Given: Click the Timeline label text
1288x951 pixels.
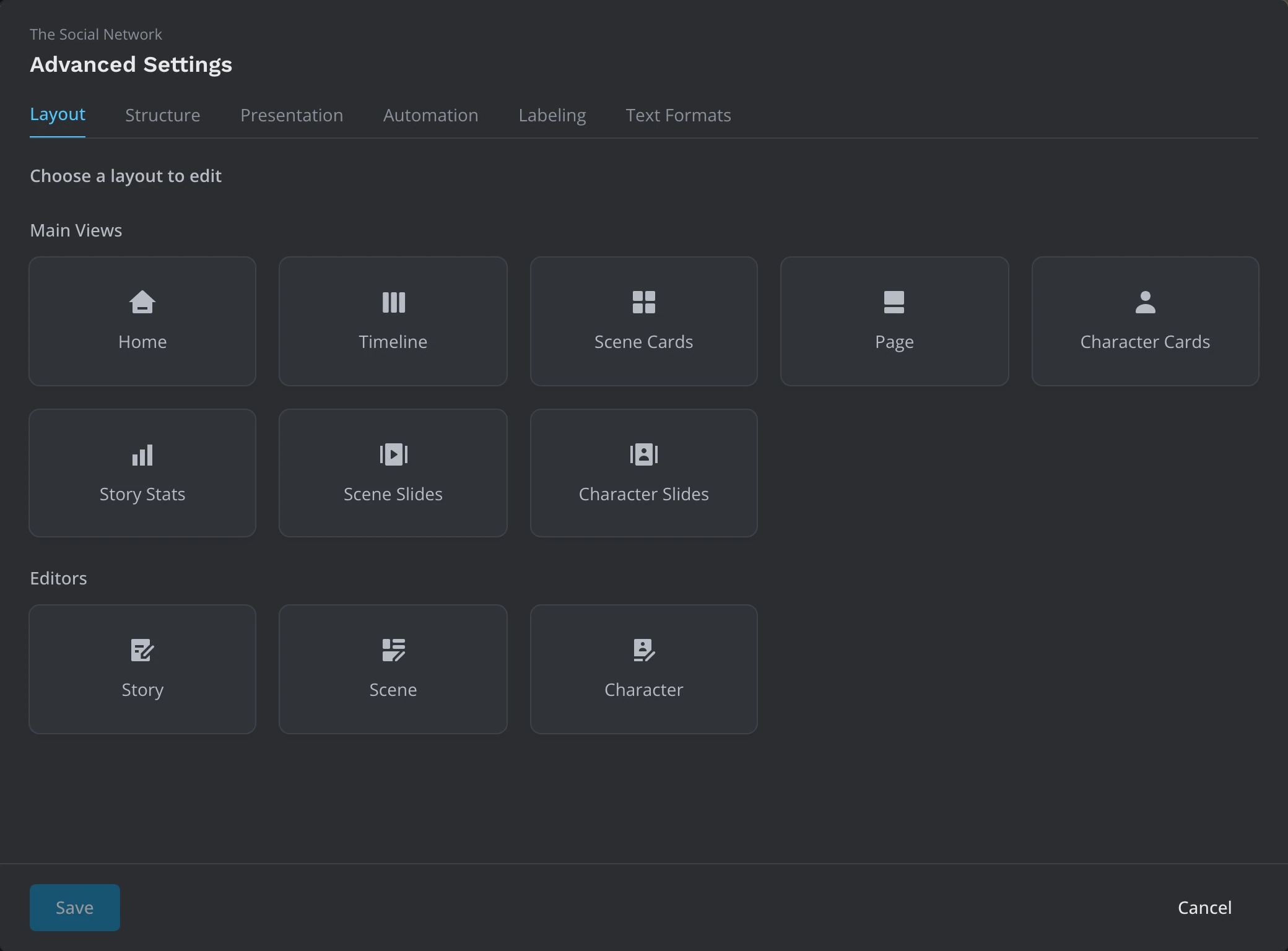Looking at the screenshot, I should click(393, 342).
